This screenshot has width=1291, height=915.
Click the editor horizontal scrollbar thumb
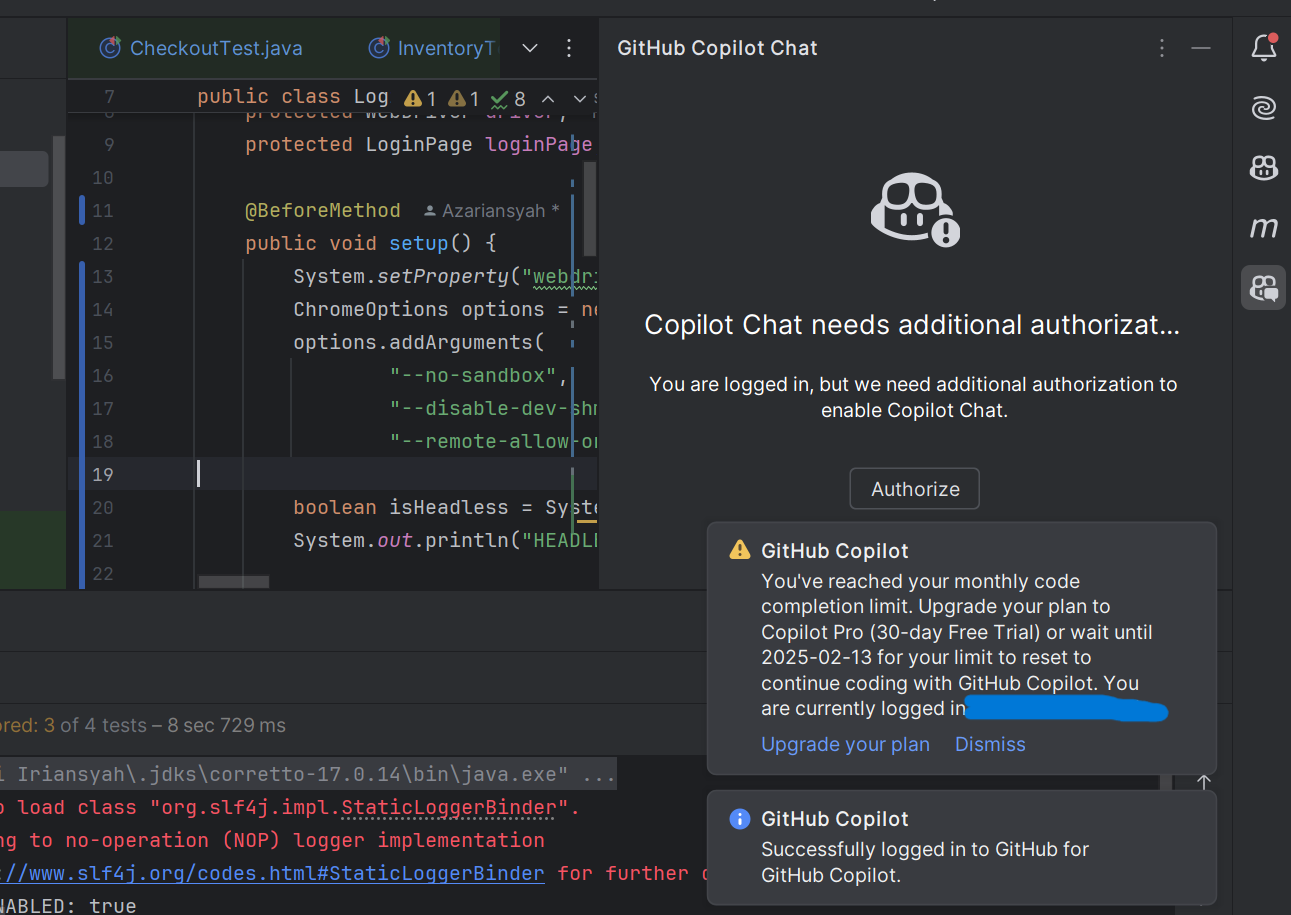[x=233, y=581]
